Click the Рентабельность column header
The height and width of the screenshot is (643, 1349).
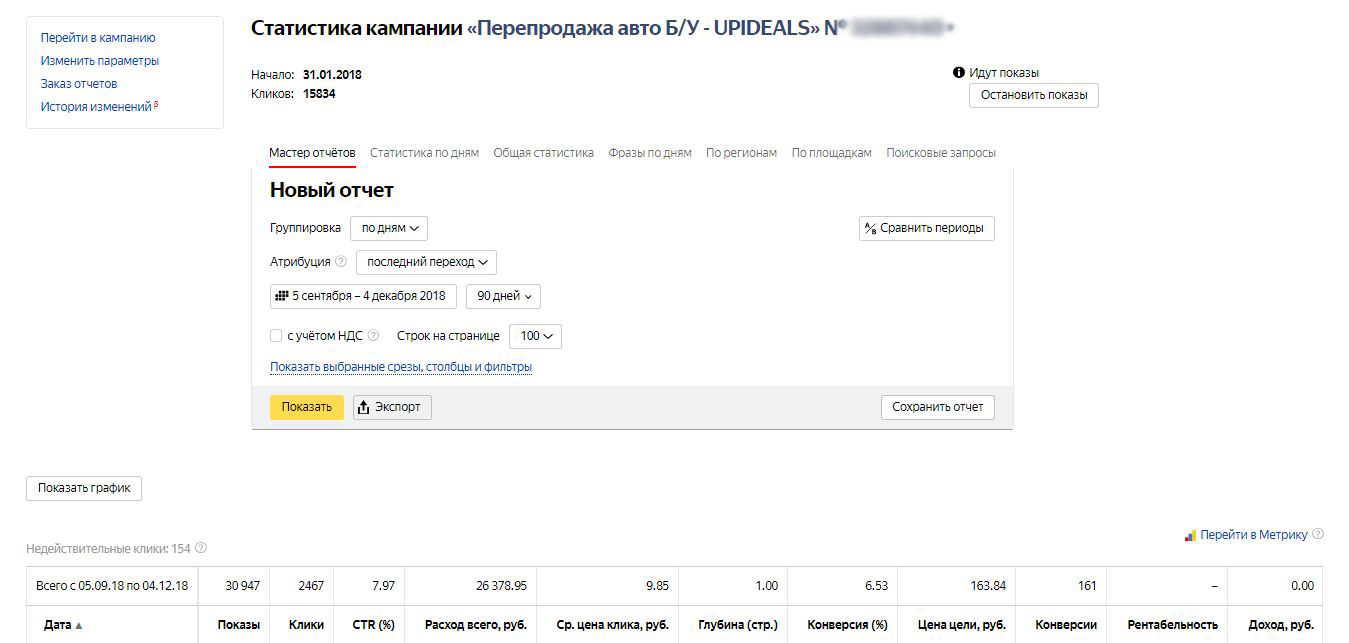point(1172,624)
